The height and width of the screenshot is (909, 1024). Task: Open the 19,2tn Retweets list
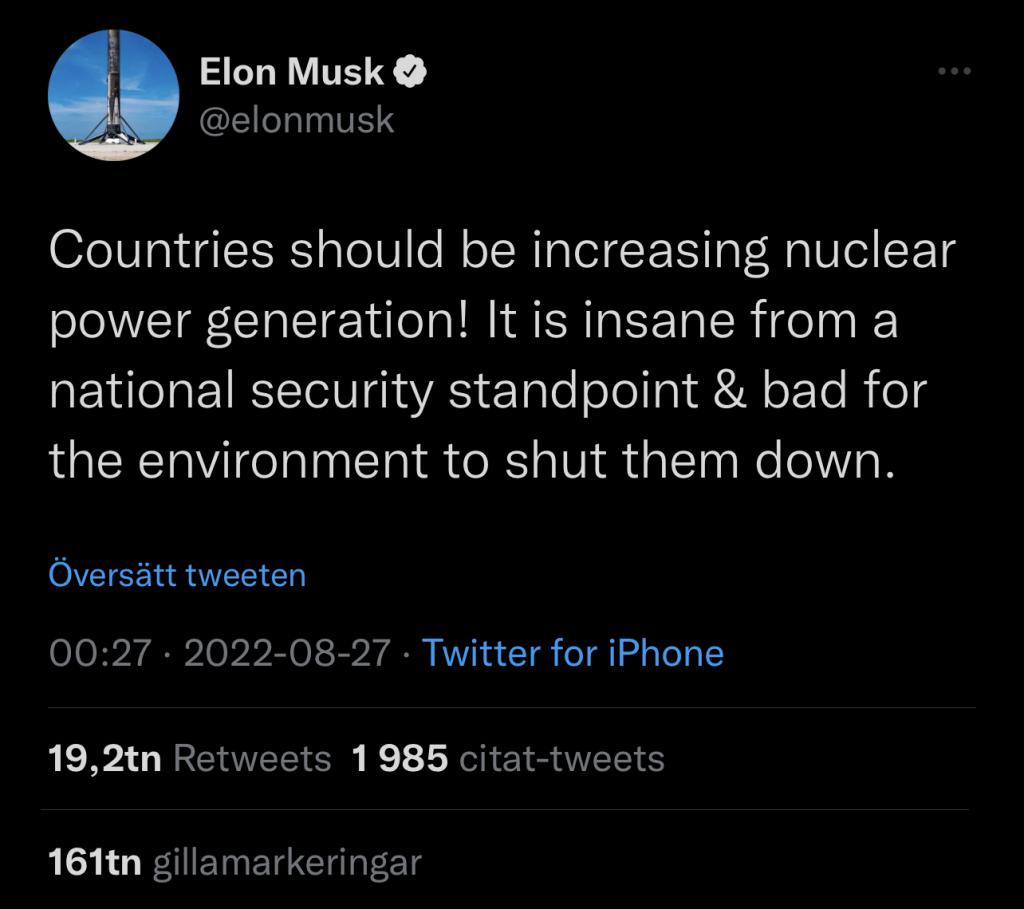point(189,759)
